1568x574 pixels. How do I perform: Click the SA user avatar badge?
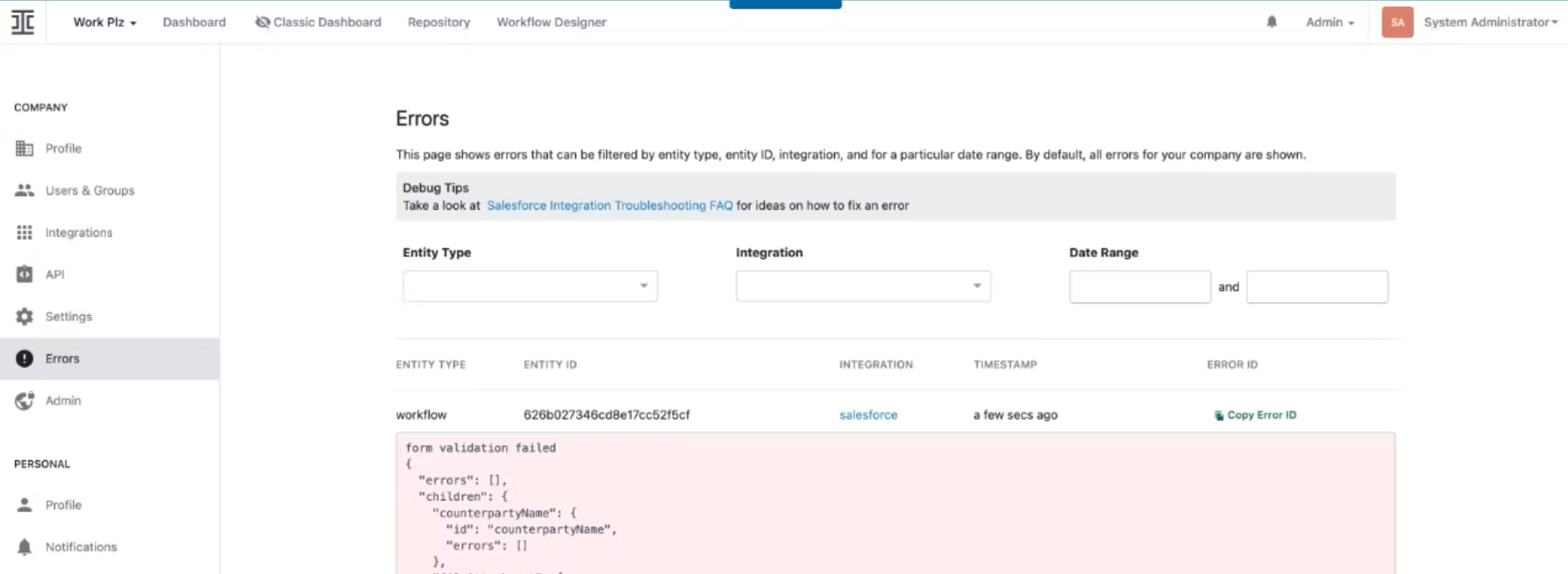(1397, 22)
